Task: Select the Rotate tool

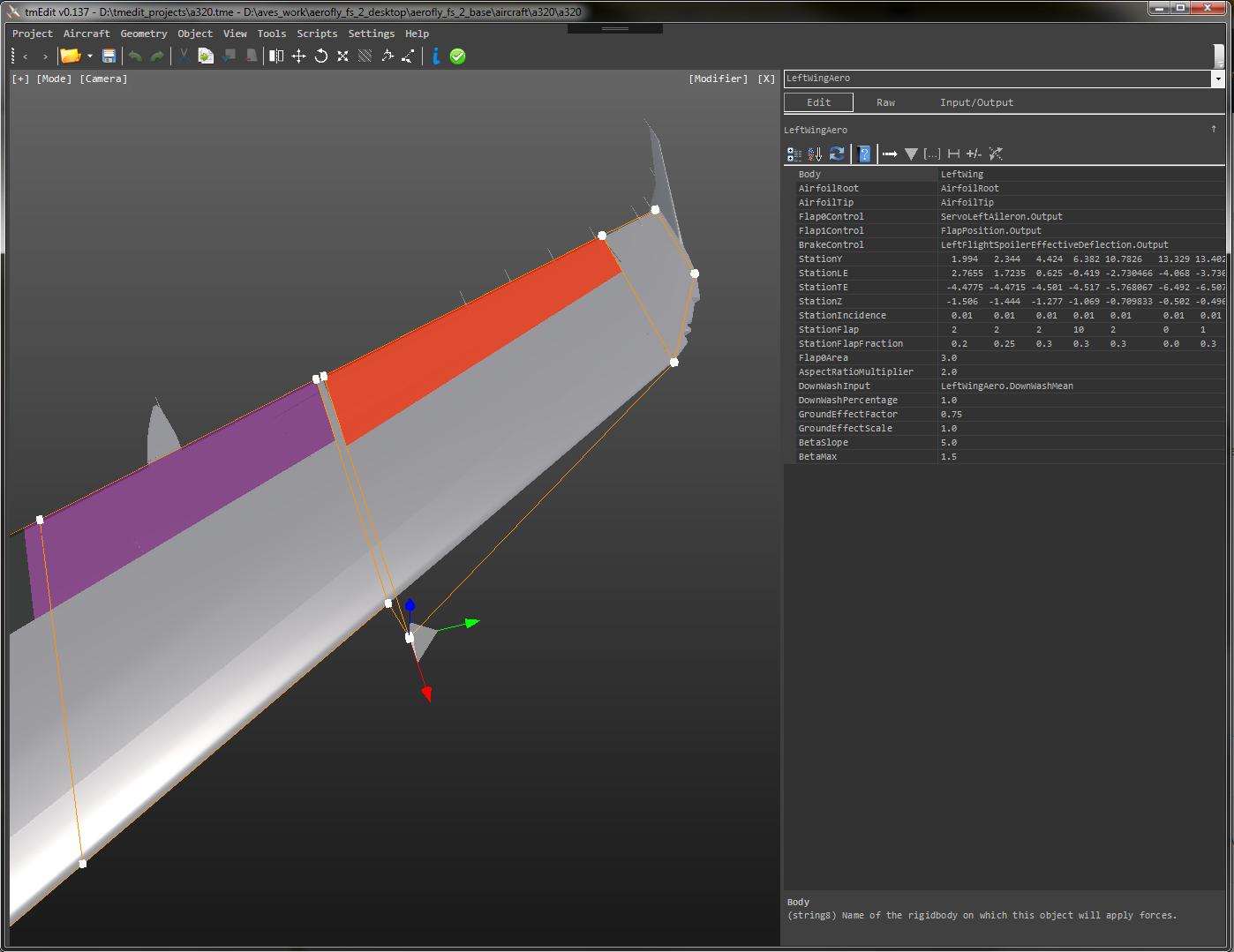Action: (x=320, y=56)
